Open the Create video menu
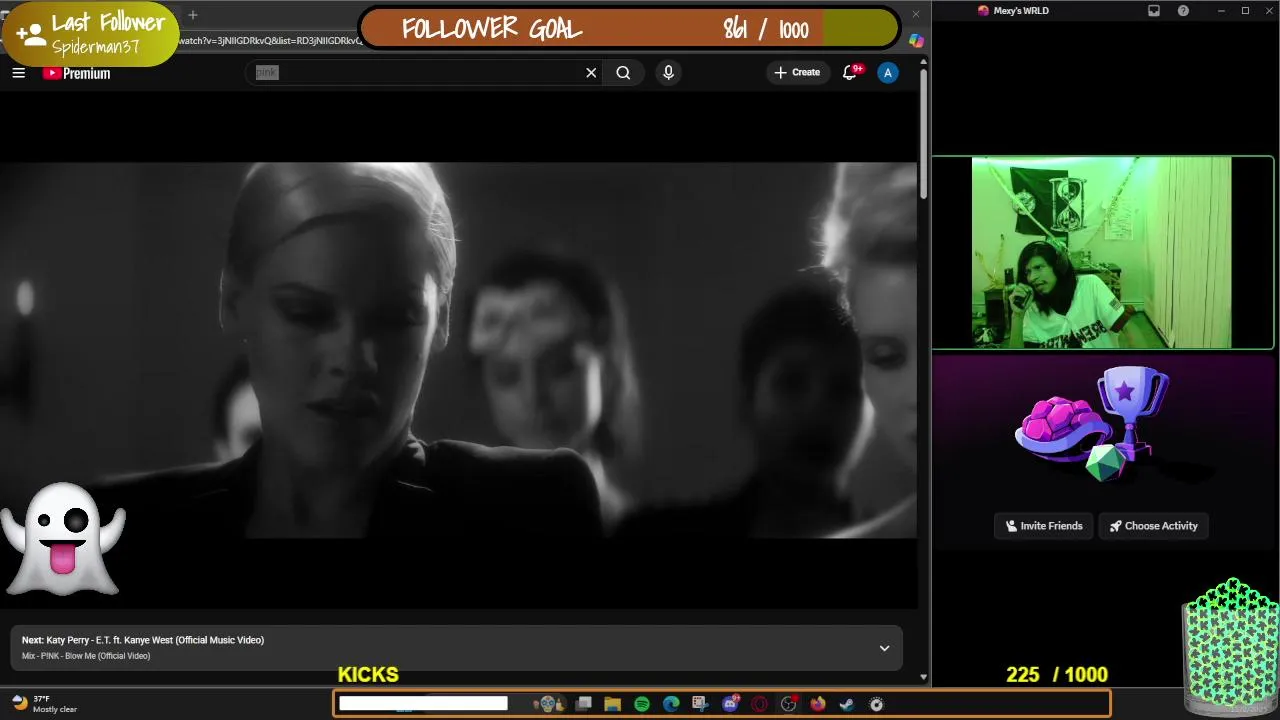 click(797, 72)
